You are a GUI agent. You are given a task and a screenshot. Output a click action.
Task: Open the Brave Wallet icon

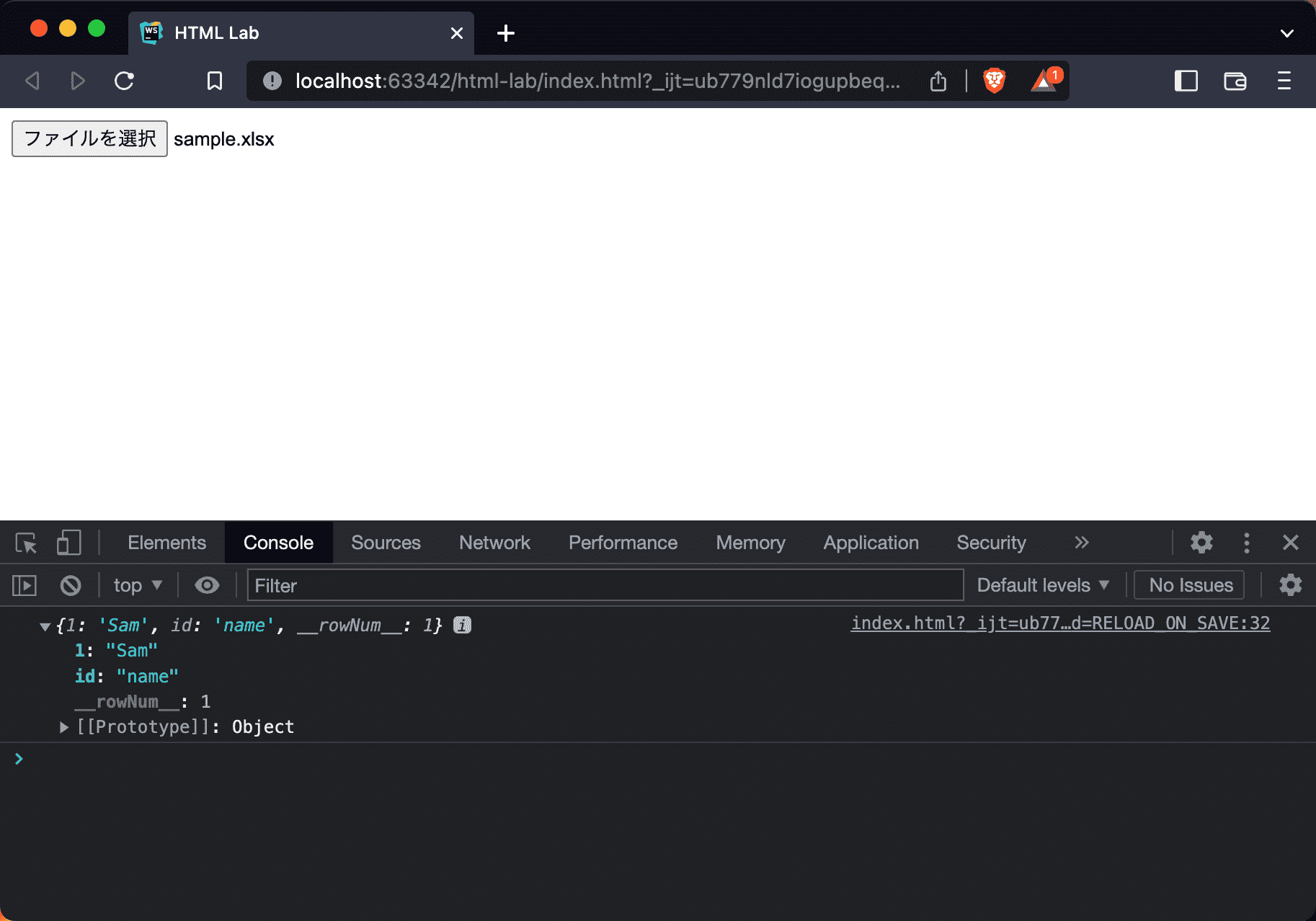[1235, 81]
